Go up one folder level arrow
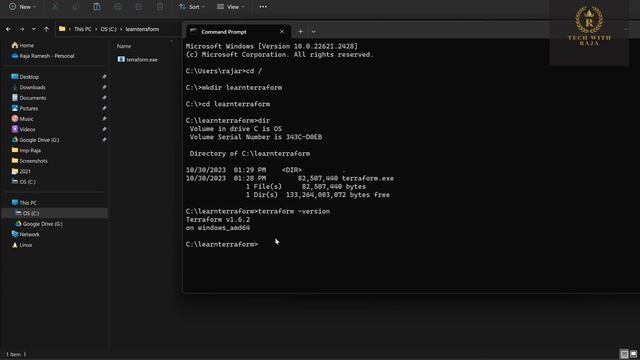Screen dimensions: 640x360 pos(47,29)
